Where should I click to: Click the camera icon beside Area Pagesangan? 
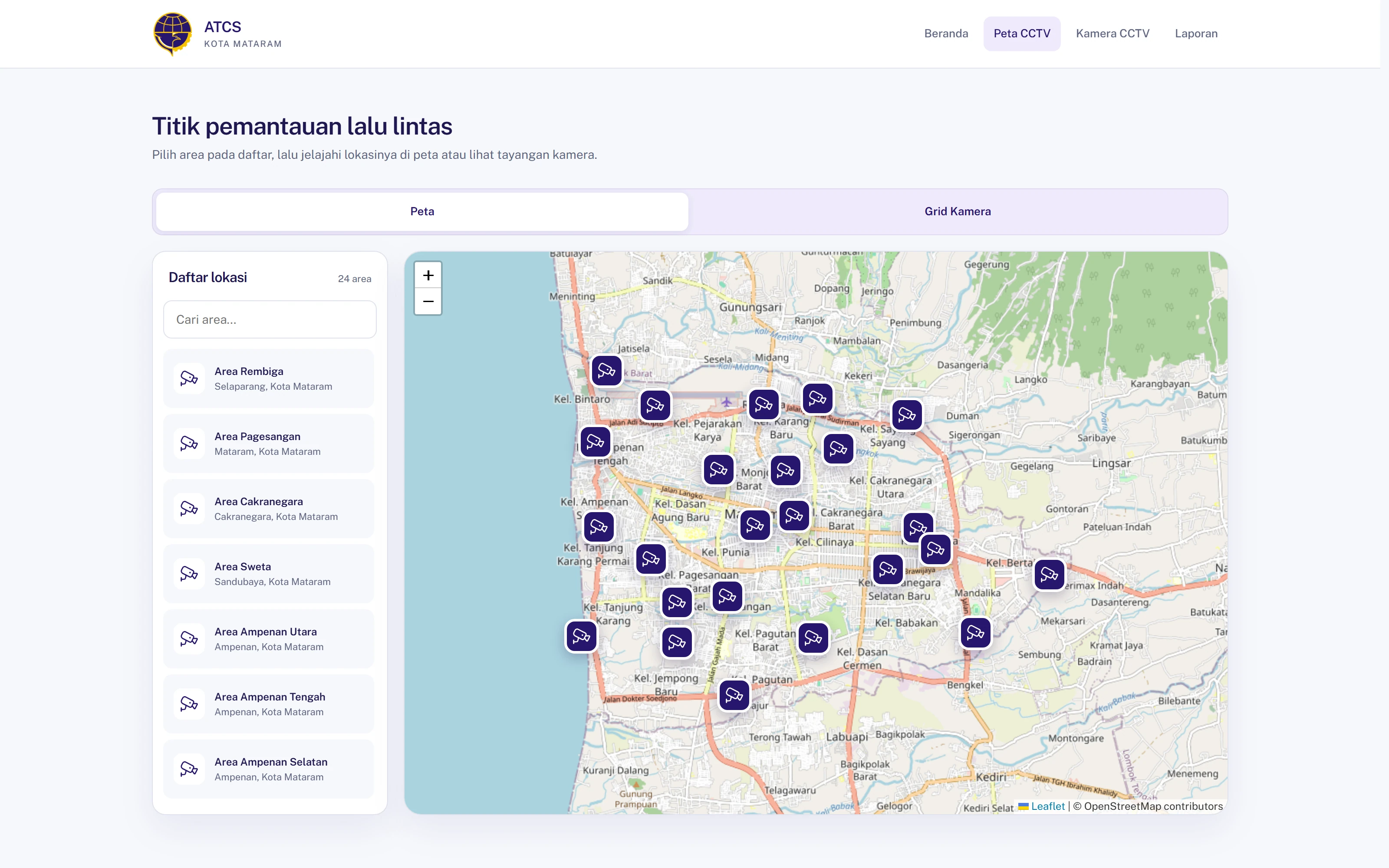189,443
